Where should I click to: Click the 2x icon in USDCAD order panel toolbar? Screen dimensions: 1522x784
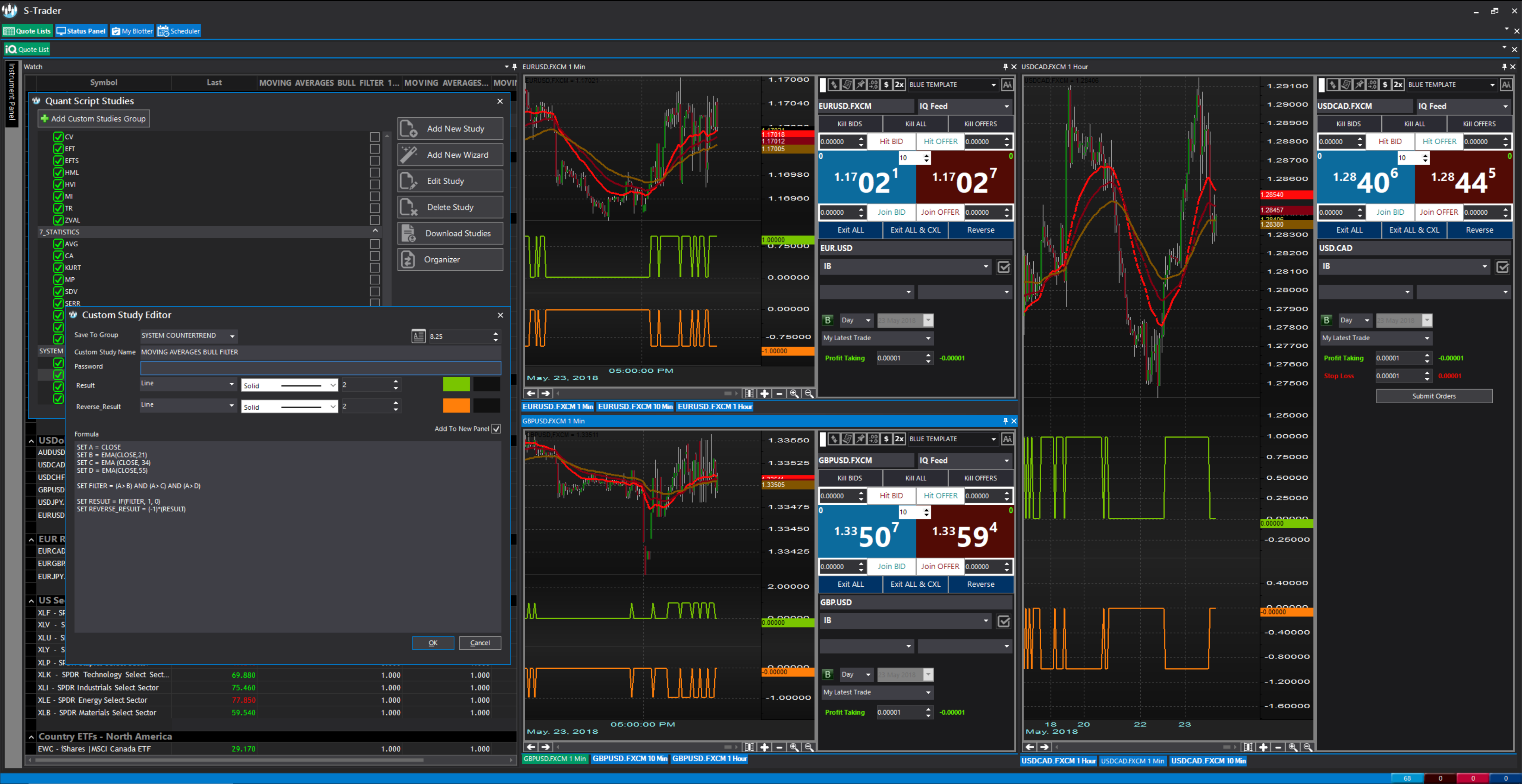point(1397,84)
